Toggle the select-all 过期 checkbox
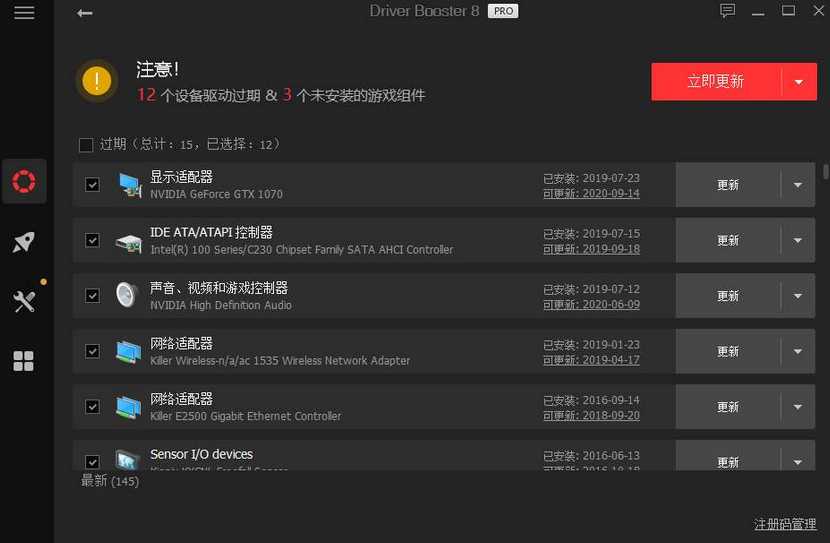The image size is (830, 543). 86,145
